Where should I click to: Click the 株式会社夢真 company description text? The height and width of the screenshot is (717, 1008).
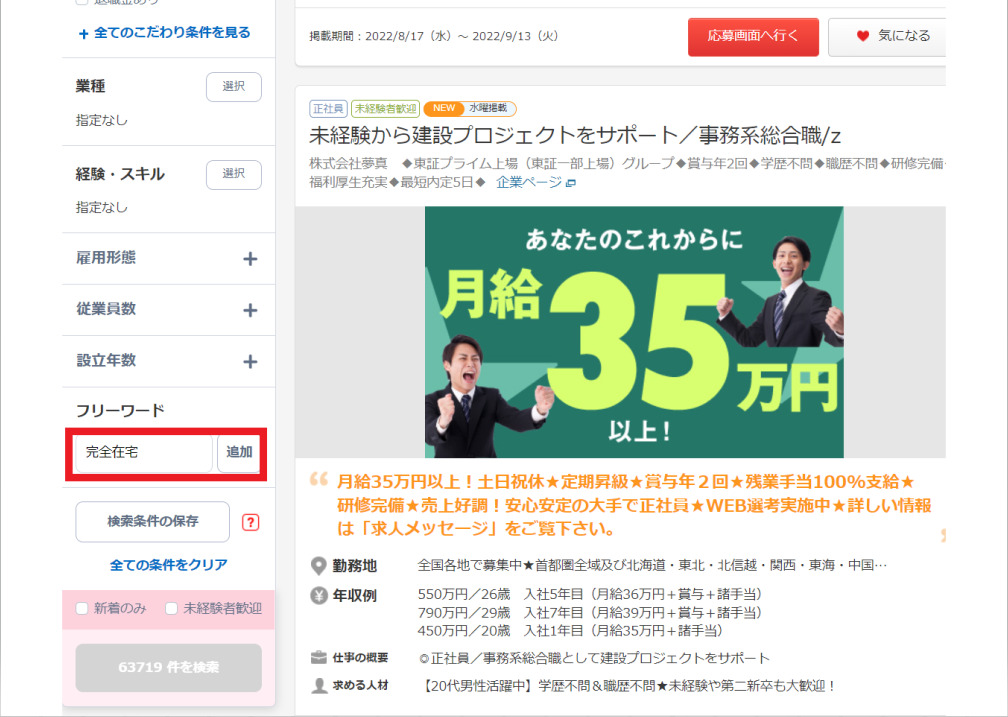click(x=627, y=173)
